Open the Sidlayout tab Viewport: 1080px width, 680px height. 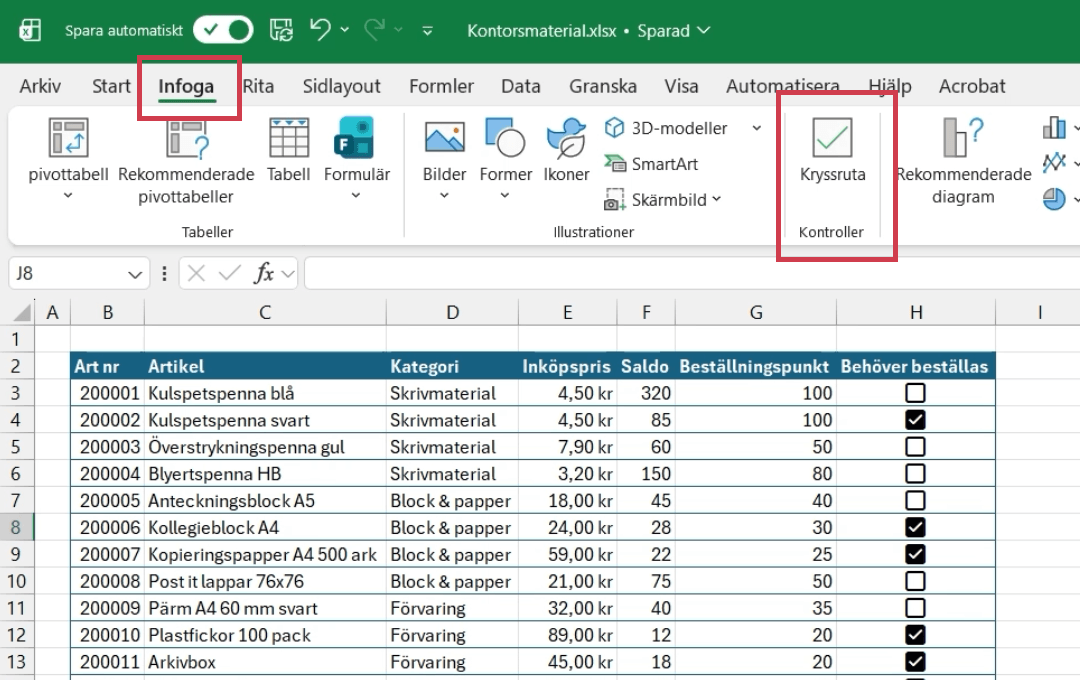coord(342,86)
